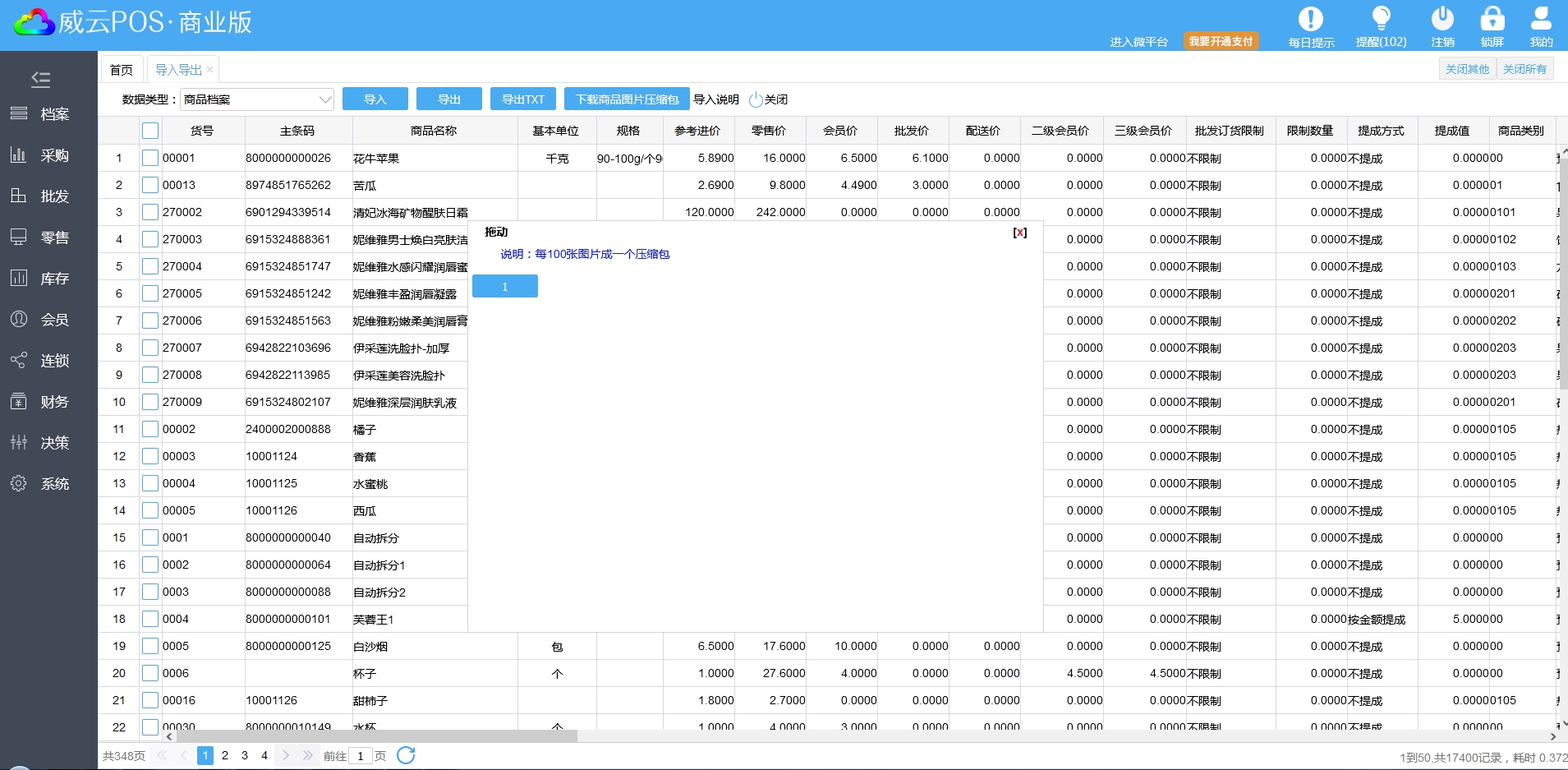Switch to the 首页 tab
This screenshot has width=1568, height=770.
pos(122,70)
